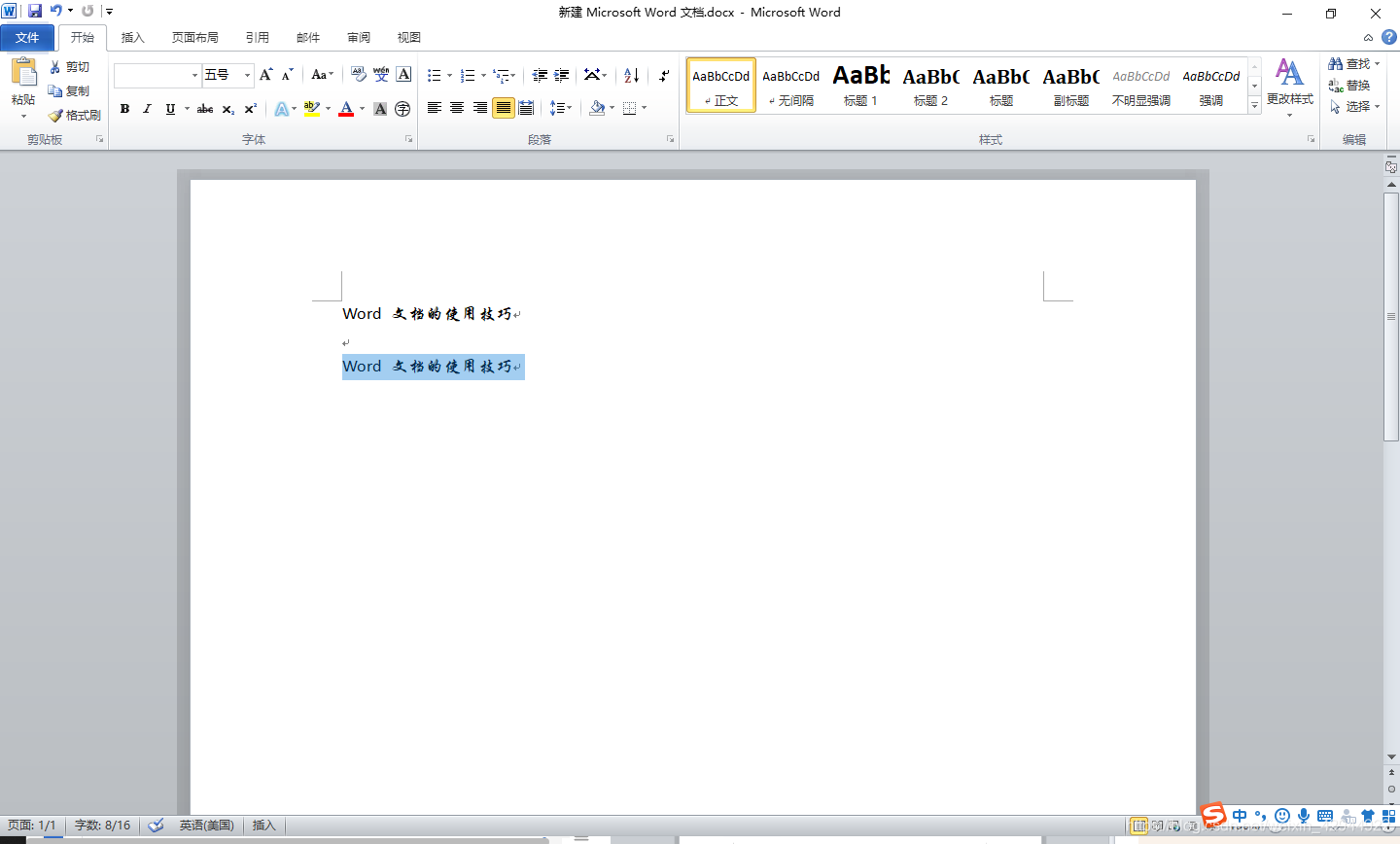Click the Paste (粘贴) icon

23,73
